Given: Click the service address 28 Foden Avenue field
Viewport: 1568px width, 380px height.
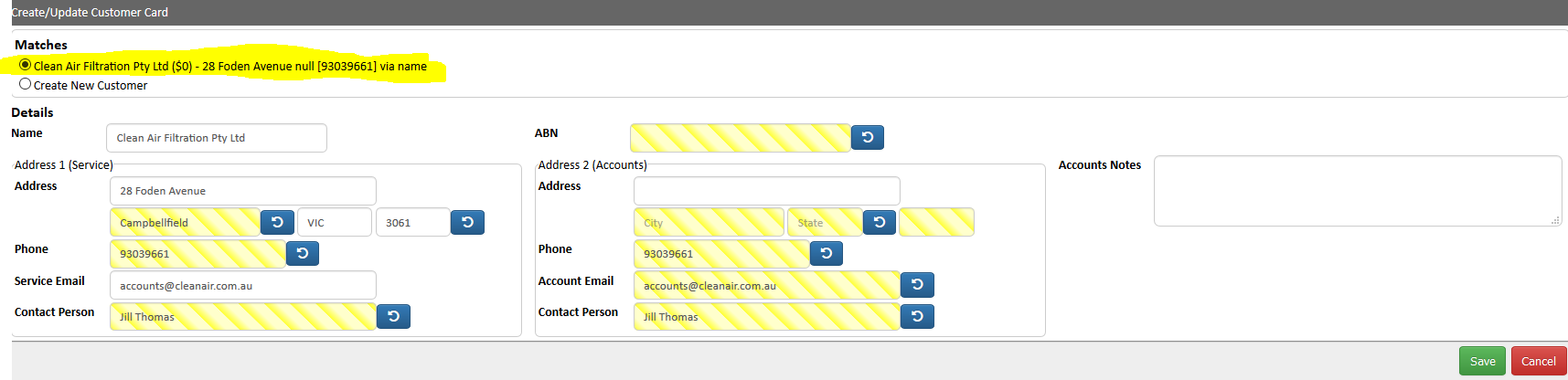Looking at the screenshot, I should tap(242, 191).
